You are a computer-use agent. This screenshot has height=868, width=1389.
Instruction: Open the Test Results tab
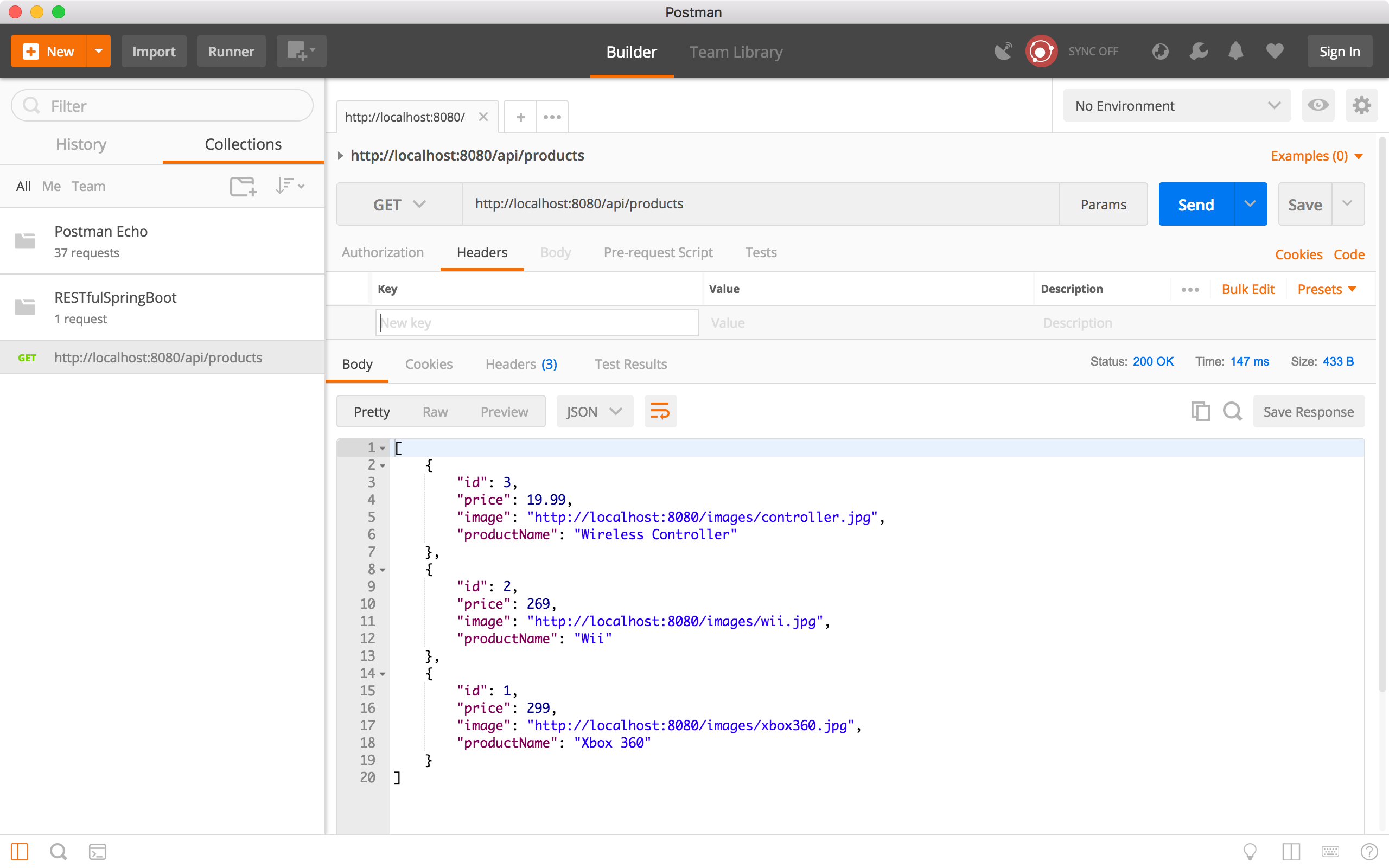(x=630, y=364)
